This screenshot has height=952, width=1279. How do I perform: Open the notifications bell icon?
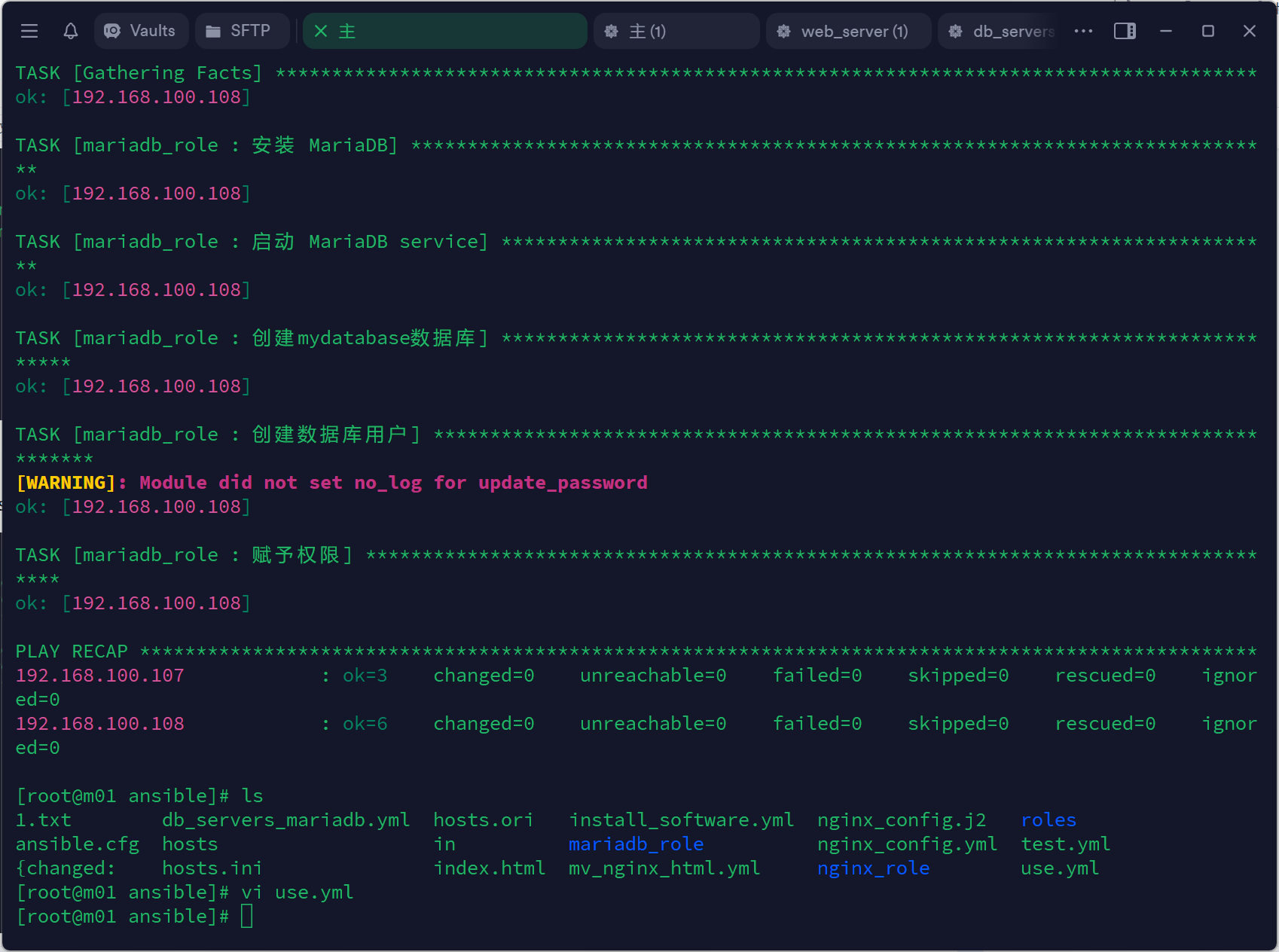(x=71, y=31)
